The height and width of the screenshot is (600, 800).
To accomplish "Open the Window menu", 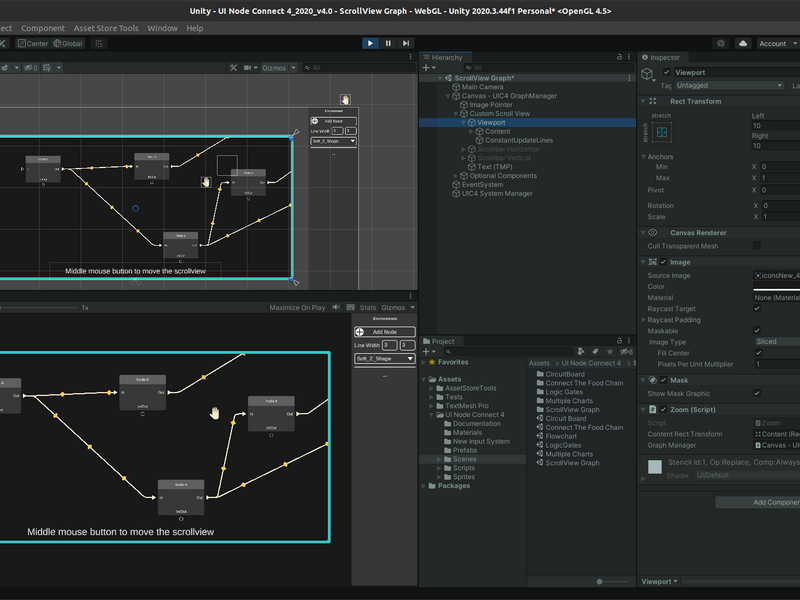I will 163,28.
